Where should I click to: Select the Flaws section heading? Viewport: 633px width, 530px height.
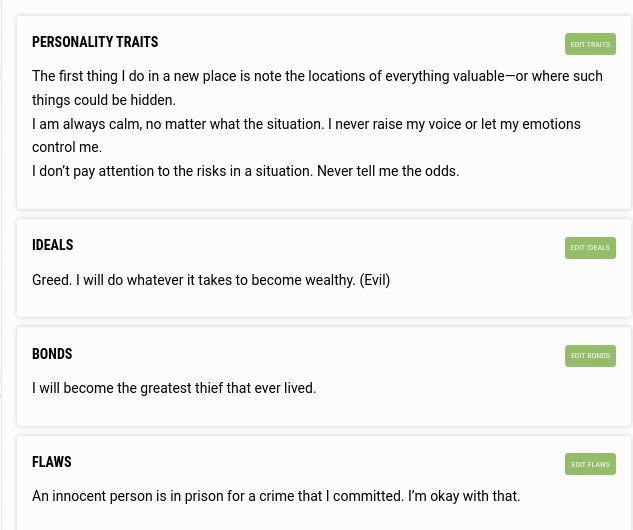pyautogui.click(x=52, y=462)
